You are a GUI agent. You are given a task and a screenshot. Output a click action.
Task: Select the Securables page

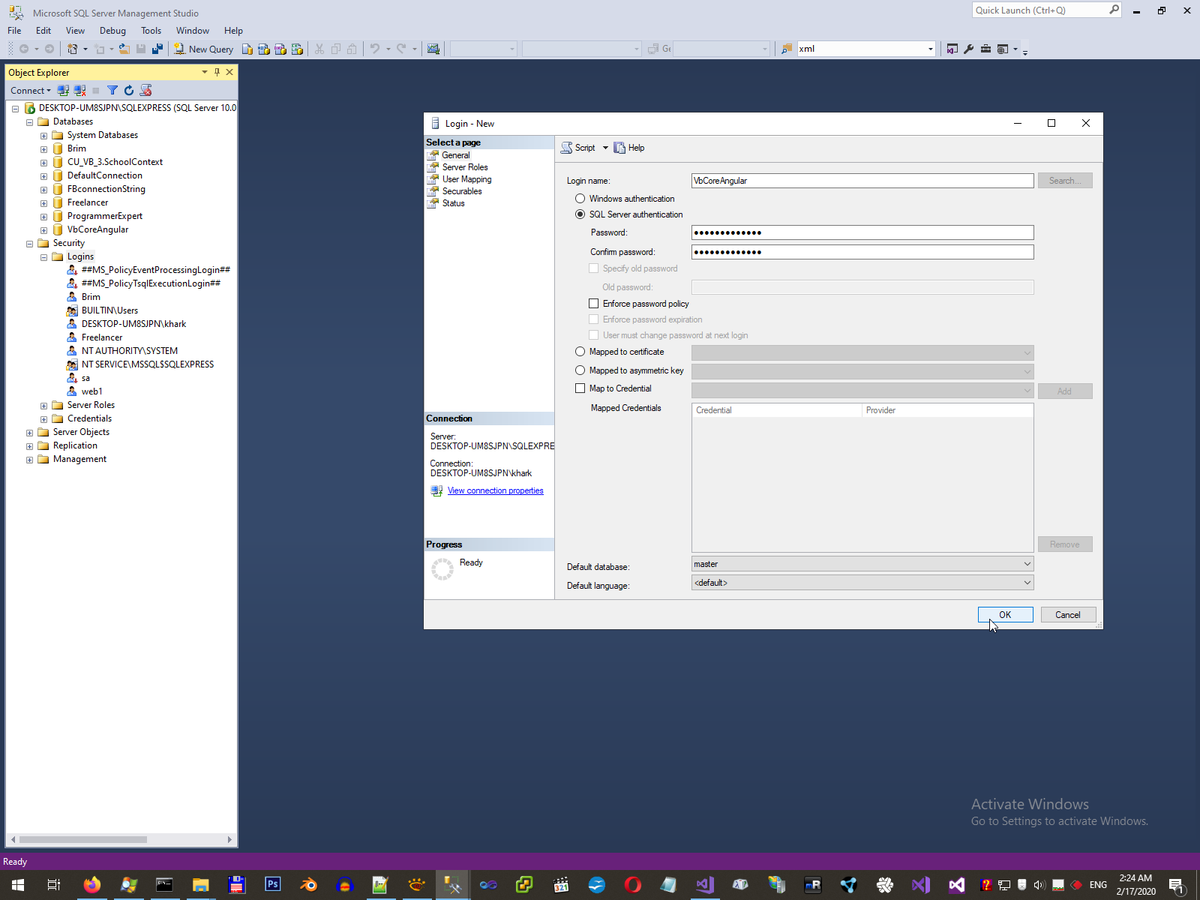click(462, 191)
